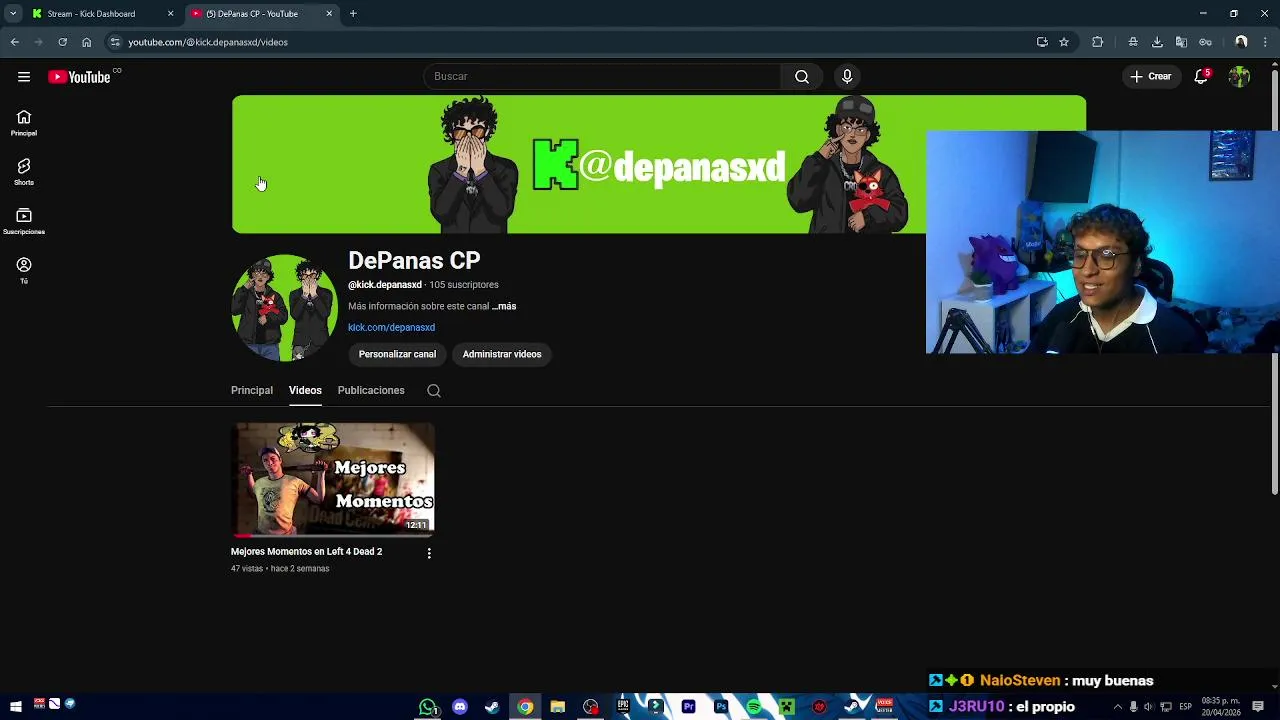
Task: Click the DePanas CP channel avatar
Action: click(284, 308)
